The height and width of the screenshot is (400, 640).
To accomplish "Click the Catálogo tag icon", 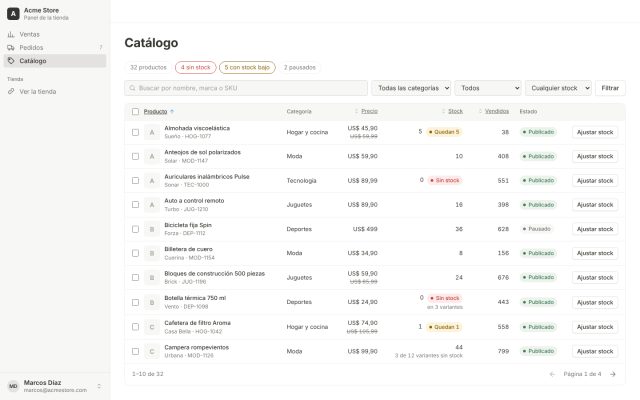I will pos(11,61).
